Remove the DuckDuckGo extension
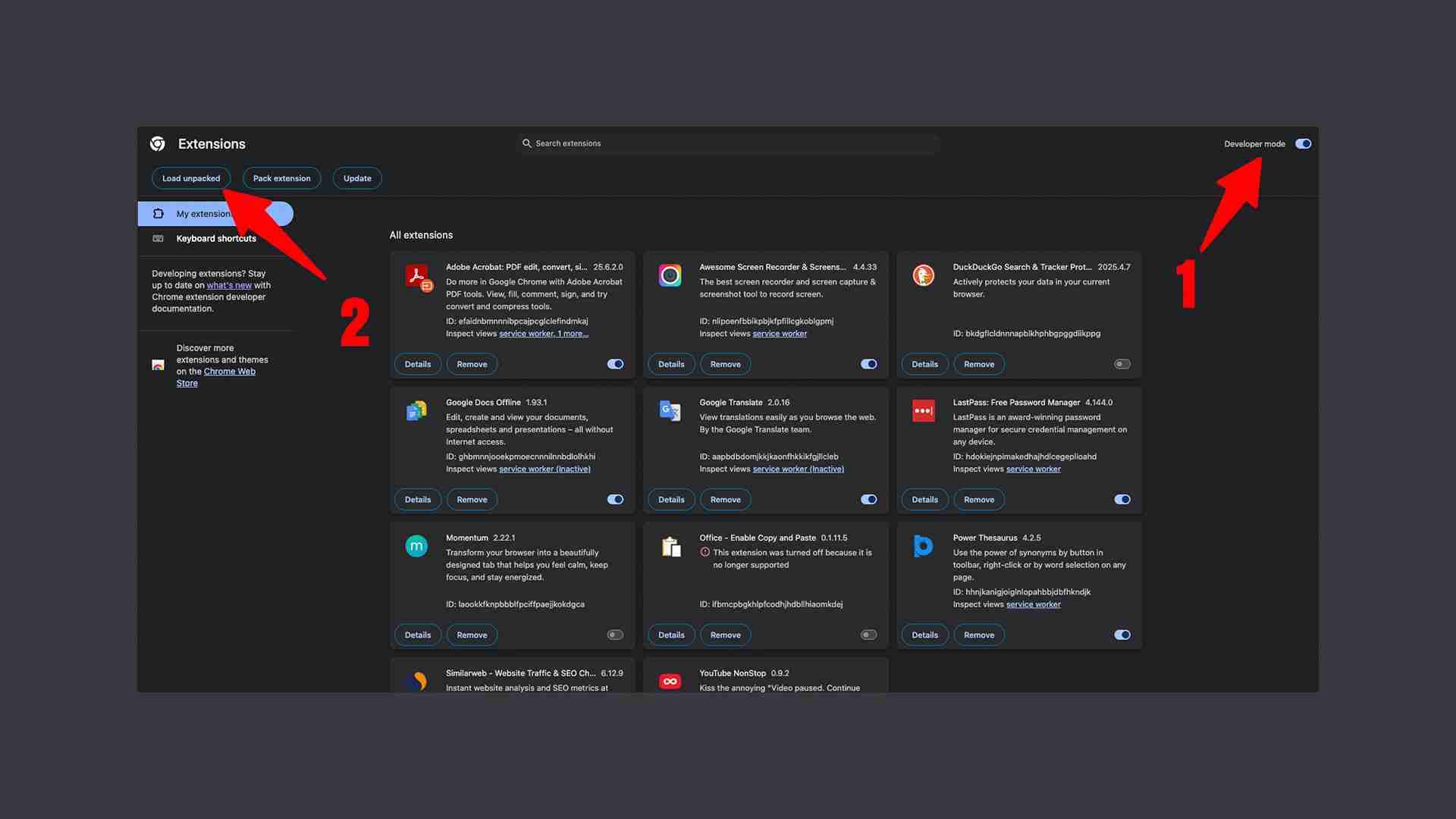Screen dimensions: 1456x819 [x=979, y=364]
